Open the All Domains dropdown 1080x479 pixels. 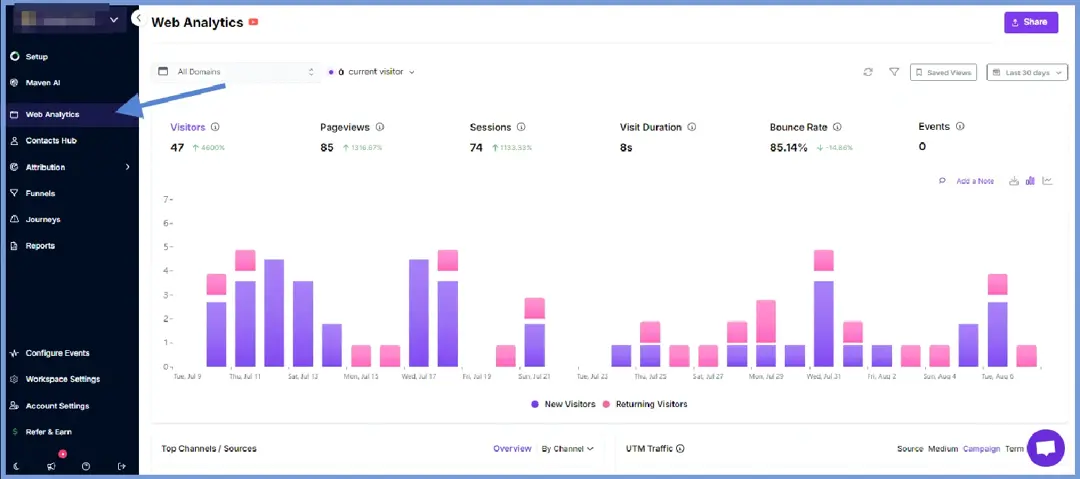(236, 72)
